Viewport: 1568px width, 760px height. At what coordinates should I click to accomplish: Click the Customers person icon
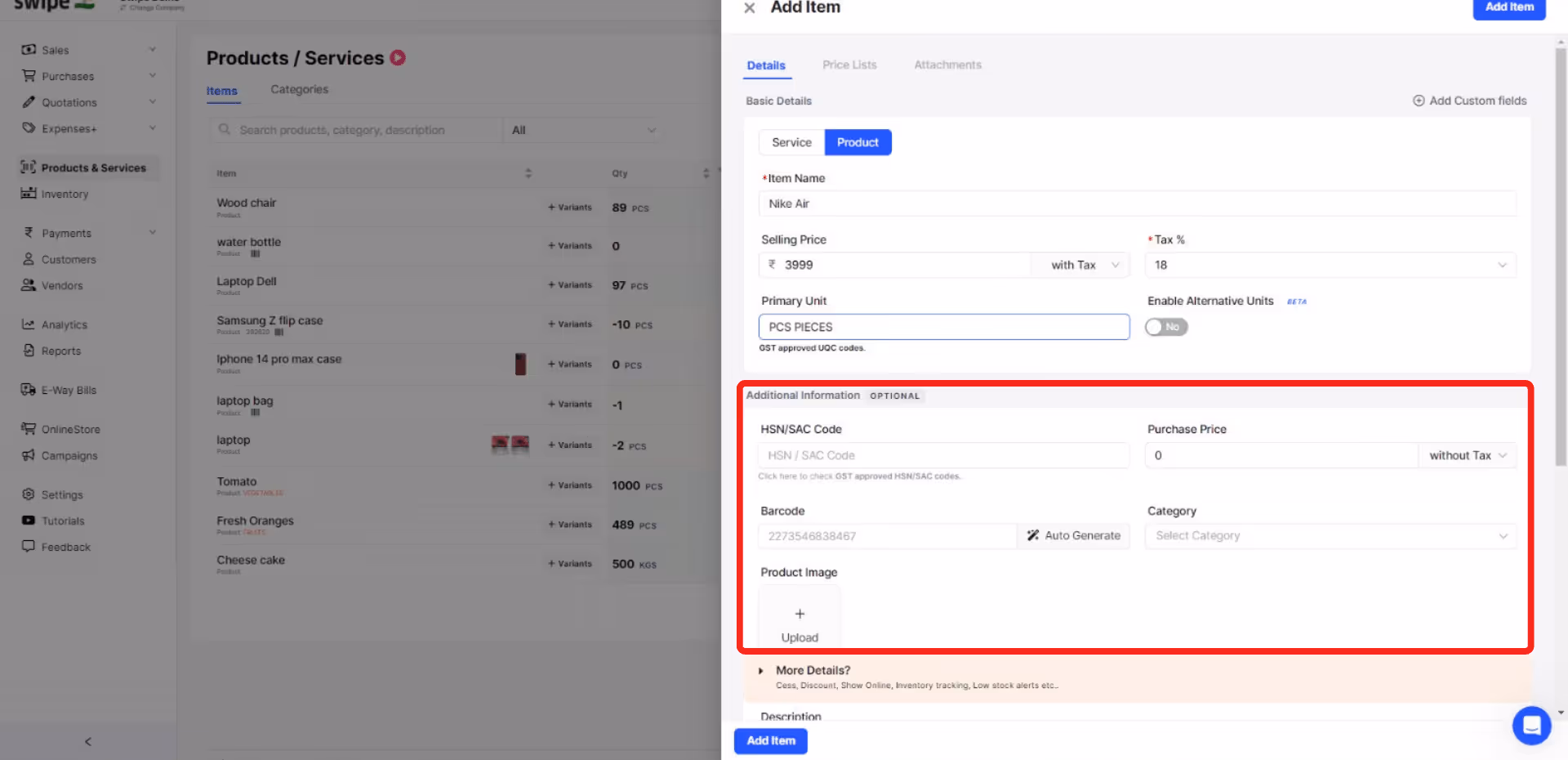coord(29,259)
